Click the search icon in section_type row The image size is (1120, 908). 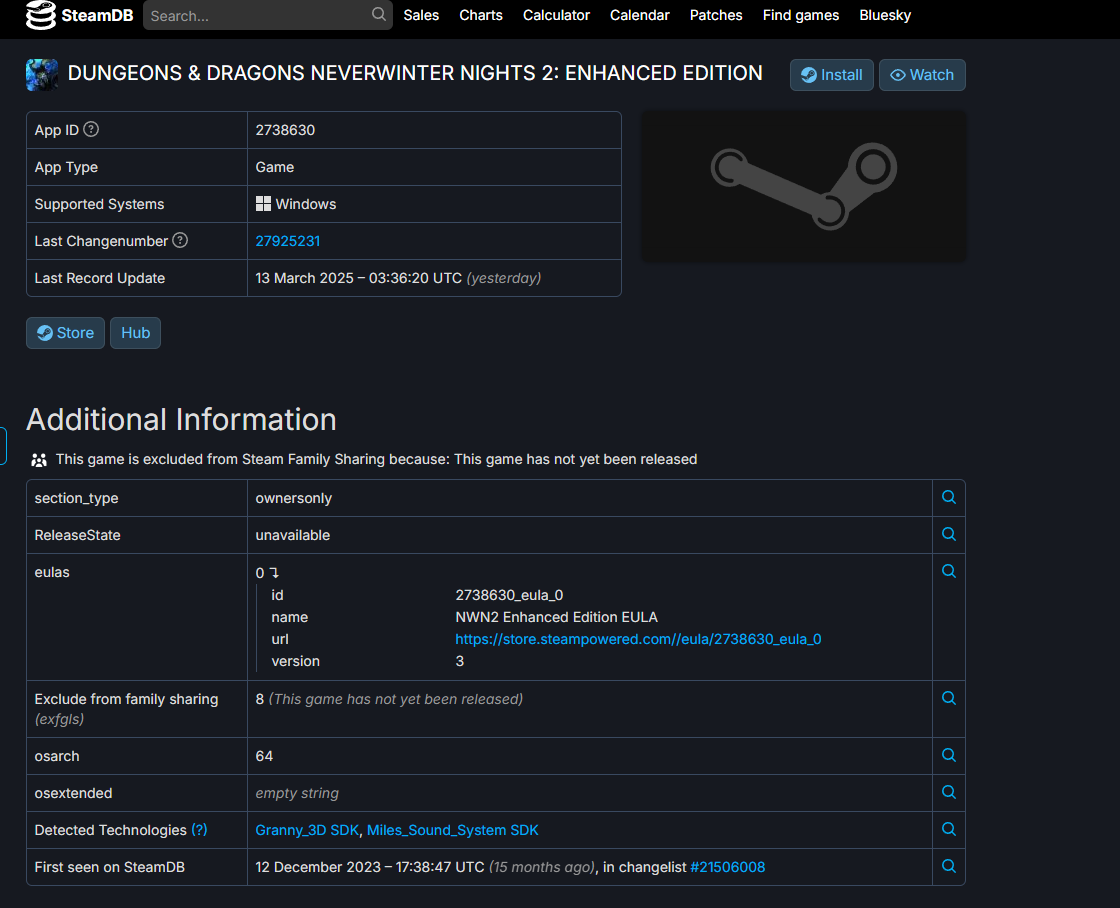[x=949, y=497]
